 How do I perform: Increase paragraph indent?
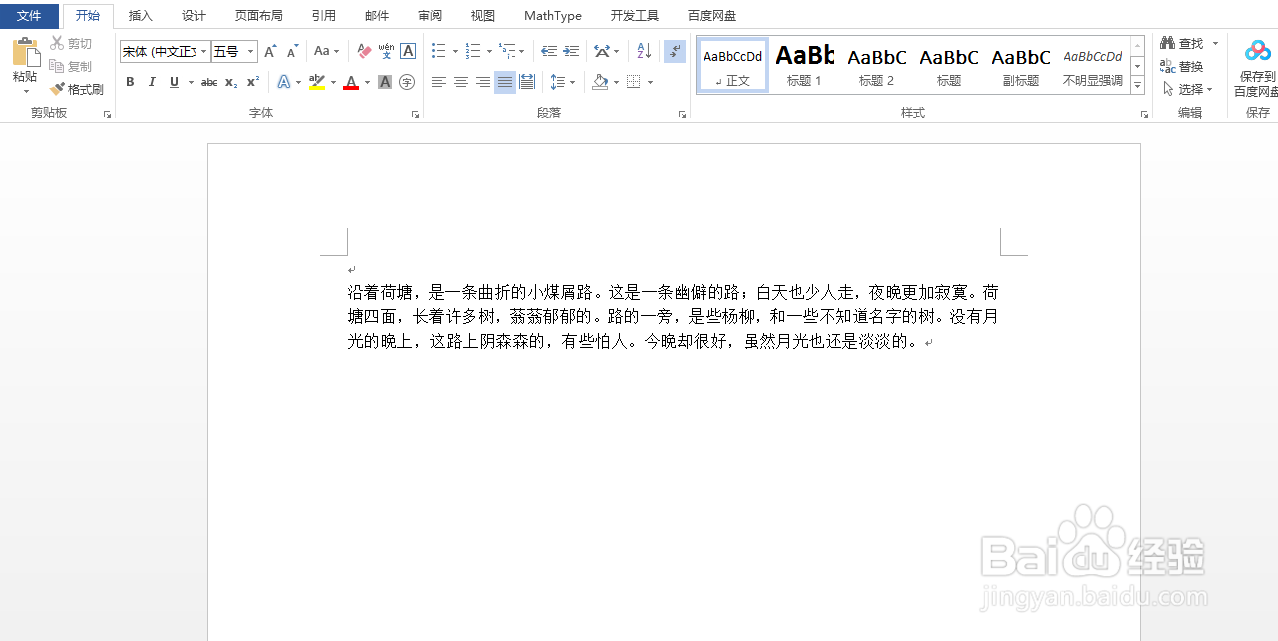(571, 51)
